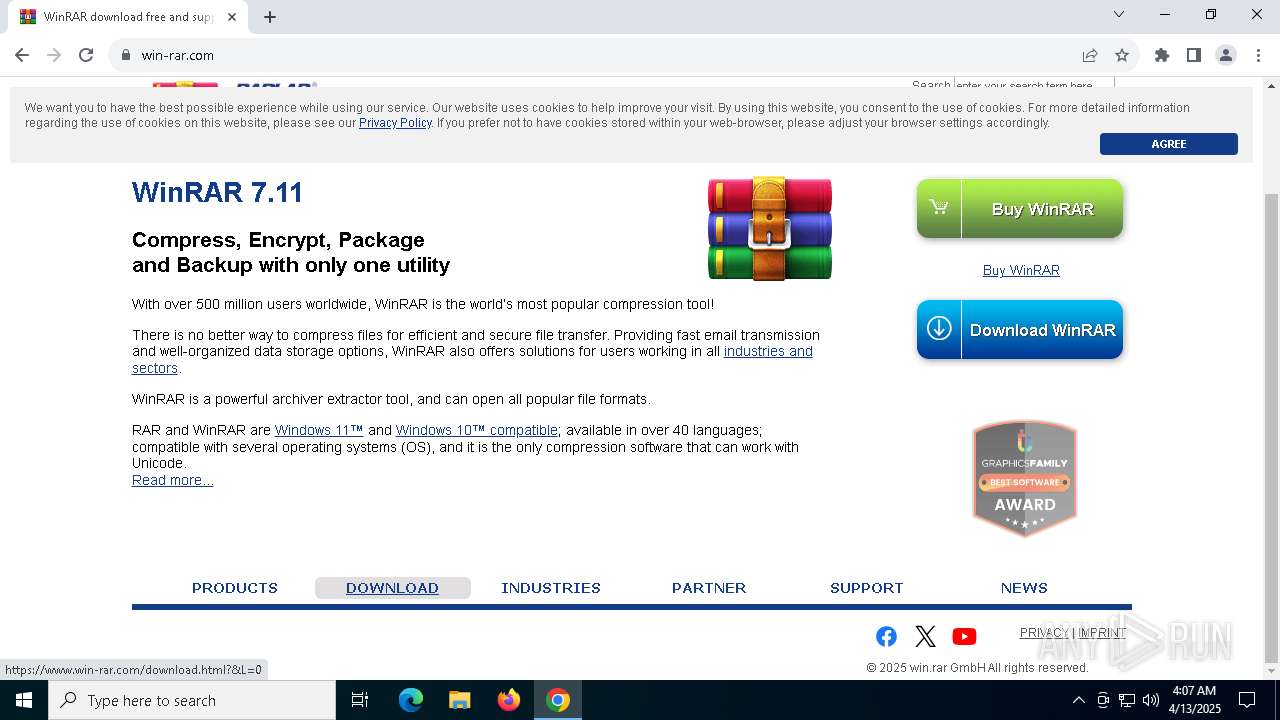Open Chrome profile avatar
This screenshot has width=1280, height=720.
pos(1226,55)
